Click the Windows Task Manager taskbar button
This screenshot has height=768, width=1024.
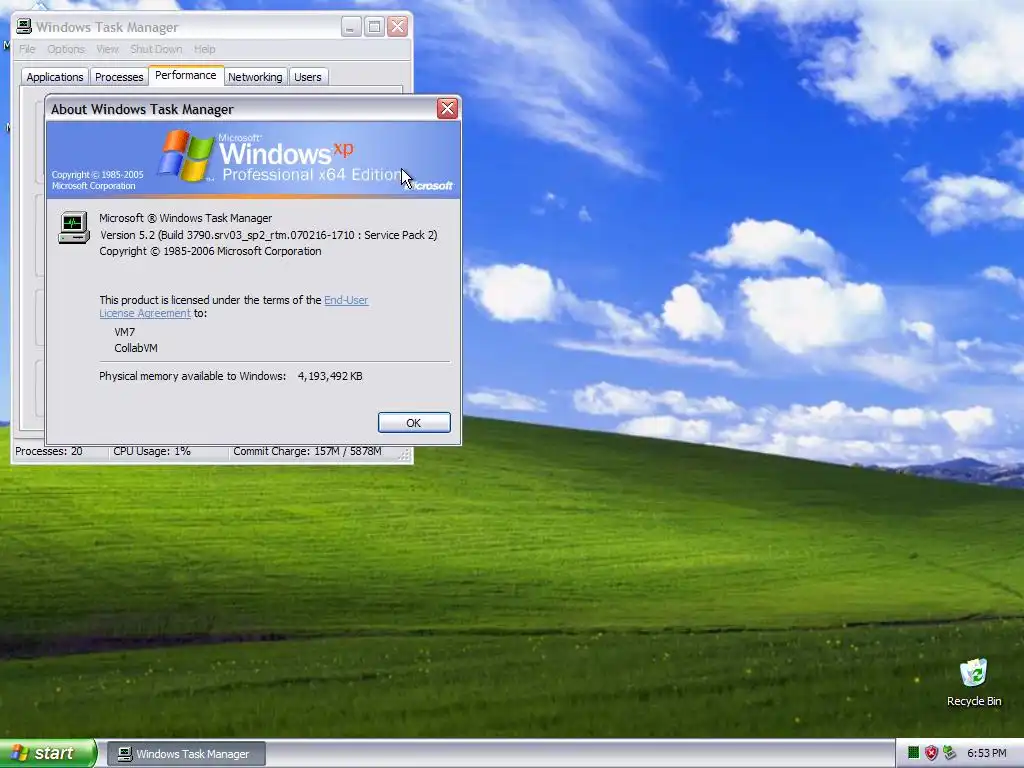pyautogui.click(x=186, y=754)
